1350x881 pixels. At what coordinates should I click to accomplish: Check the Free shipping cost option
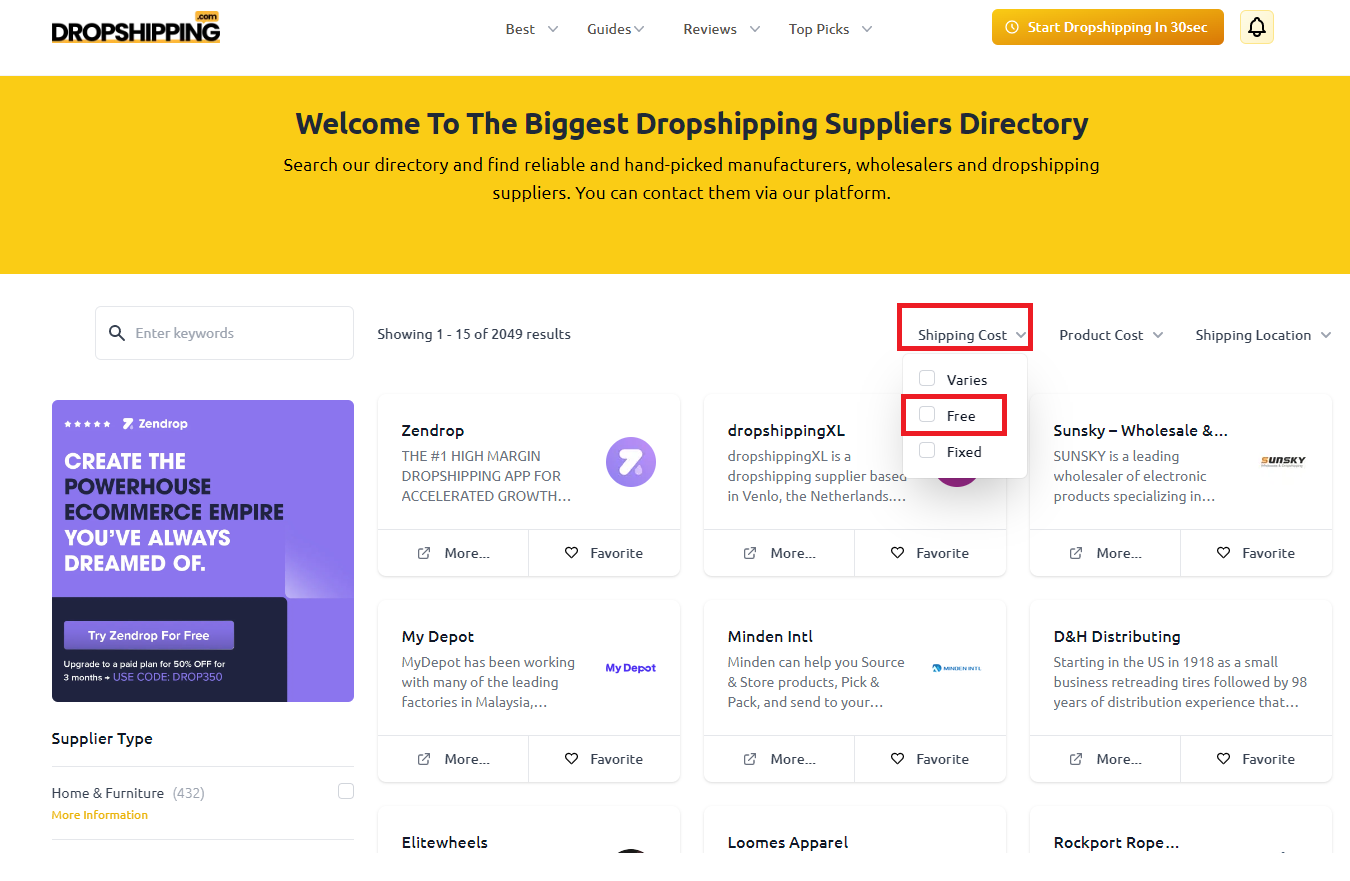[927, 414]
